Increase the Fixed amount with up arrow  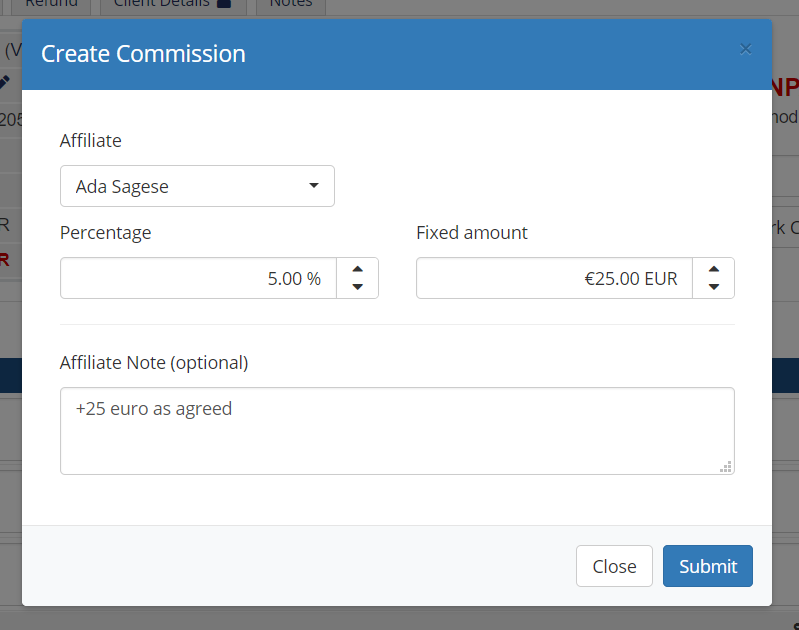coord(714,269)
